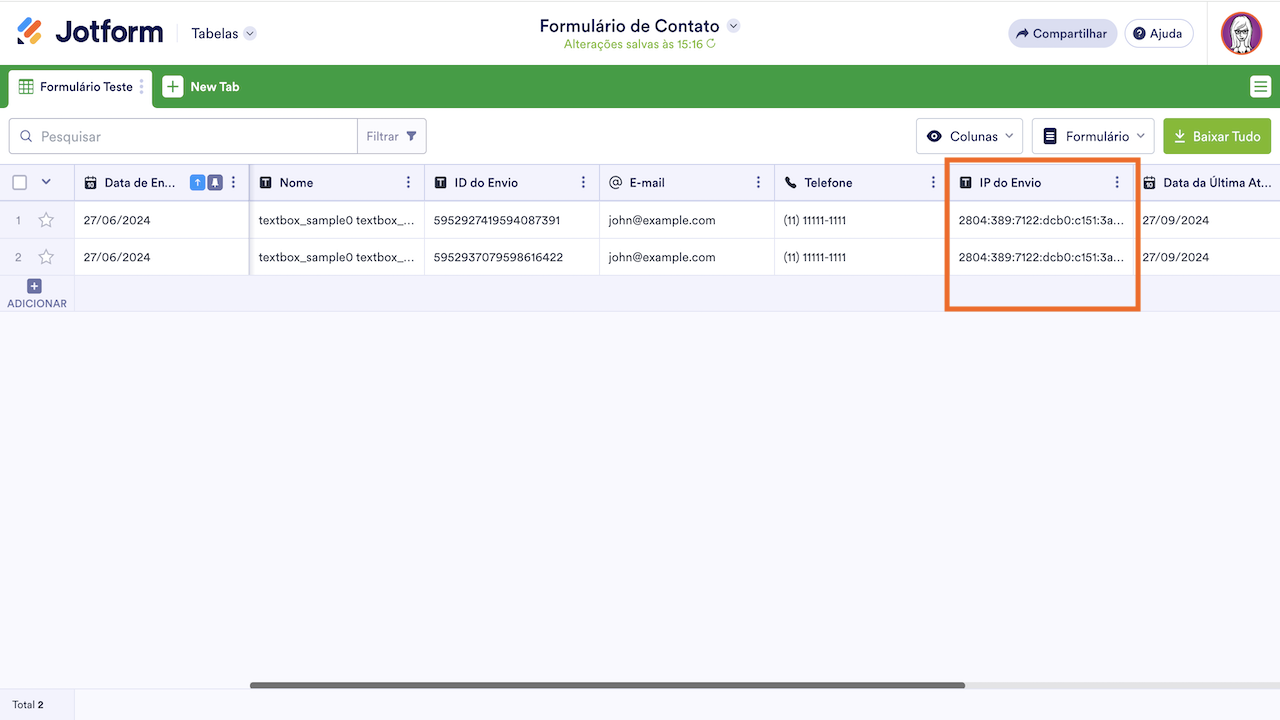
Task: Click the Nome column header
Action: coord(337,182)
